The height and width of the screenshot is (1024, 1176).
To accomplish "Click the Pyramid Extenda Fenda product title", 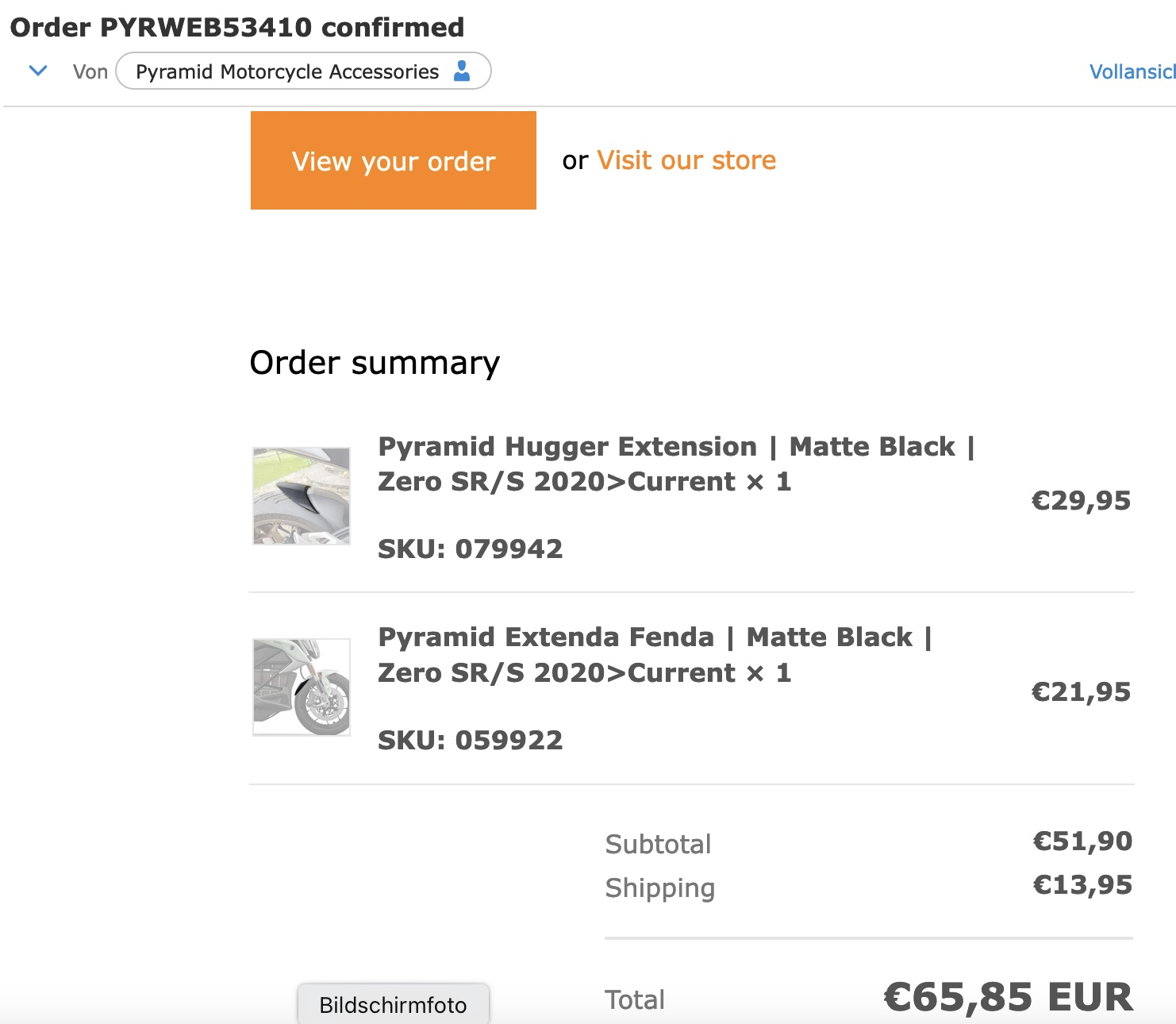I will pyautogui.click(x=655, y=655).
